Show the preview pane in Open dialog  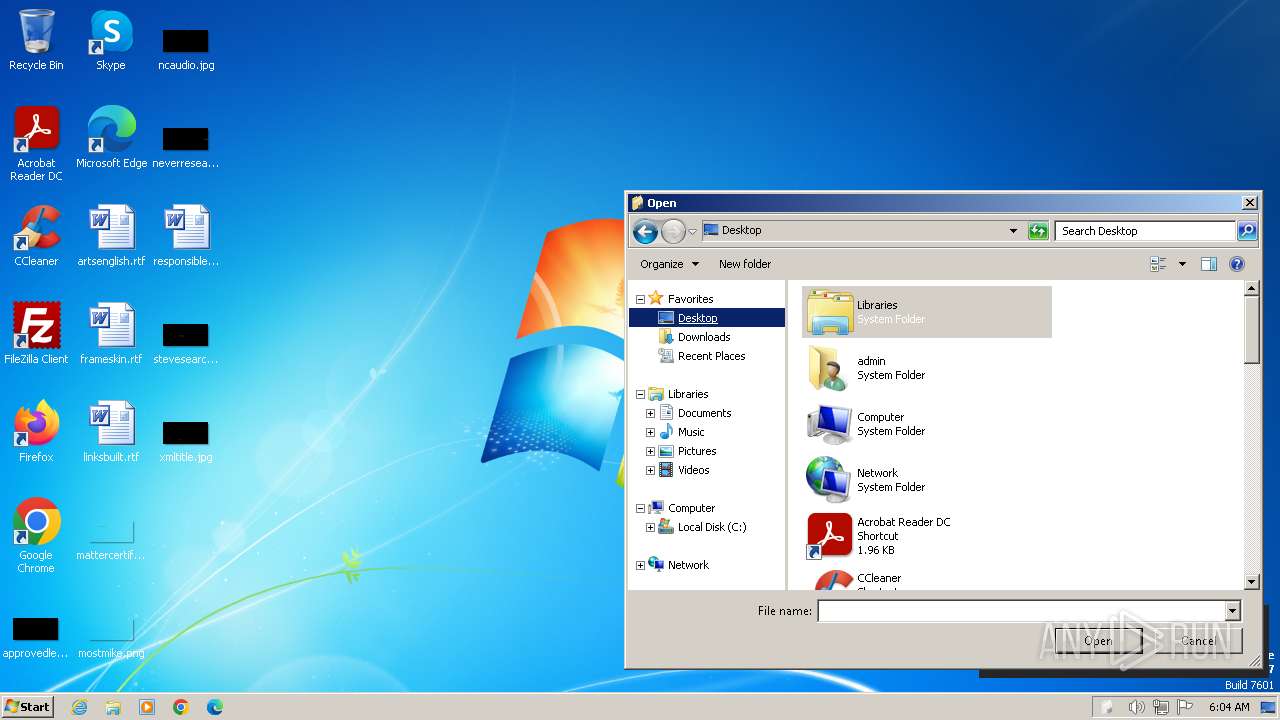pos(1209,264)
